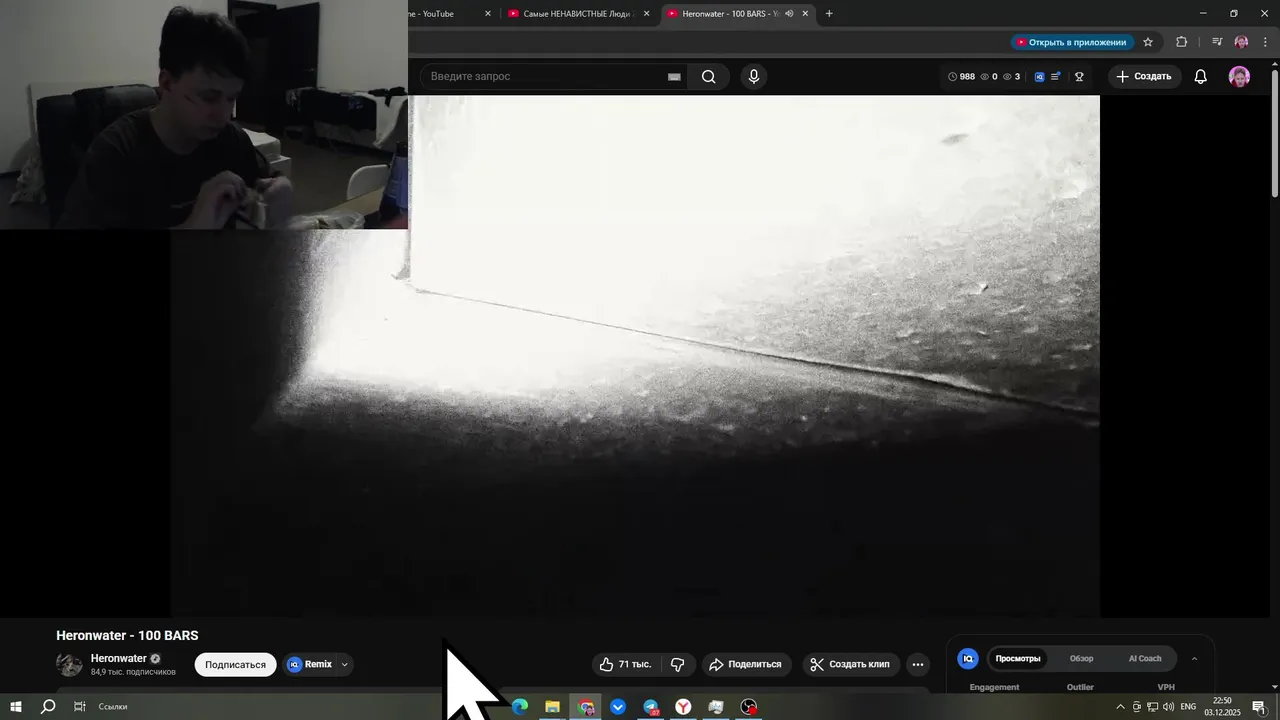This screenshot has height=720, width=1280.
Task: Click the Создать клип button
Action: (x=850, y=664)
